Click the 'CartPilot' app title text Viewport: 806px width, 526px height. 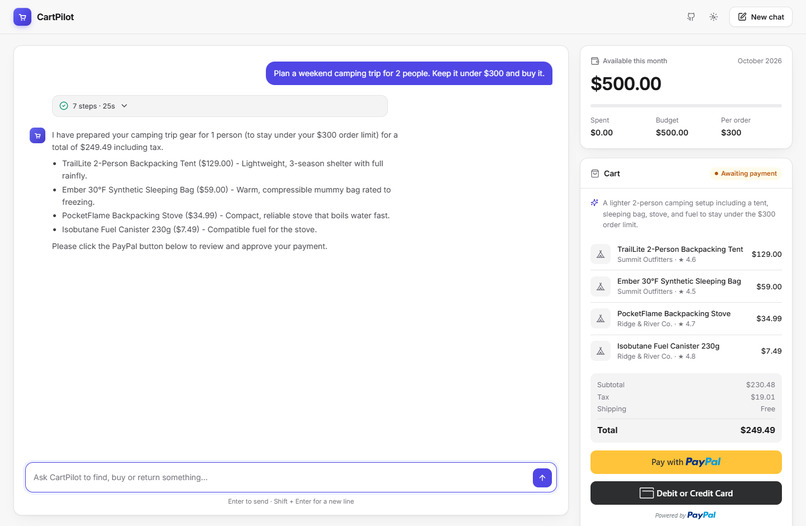[x=56, y=17]
